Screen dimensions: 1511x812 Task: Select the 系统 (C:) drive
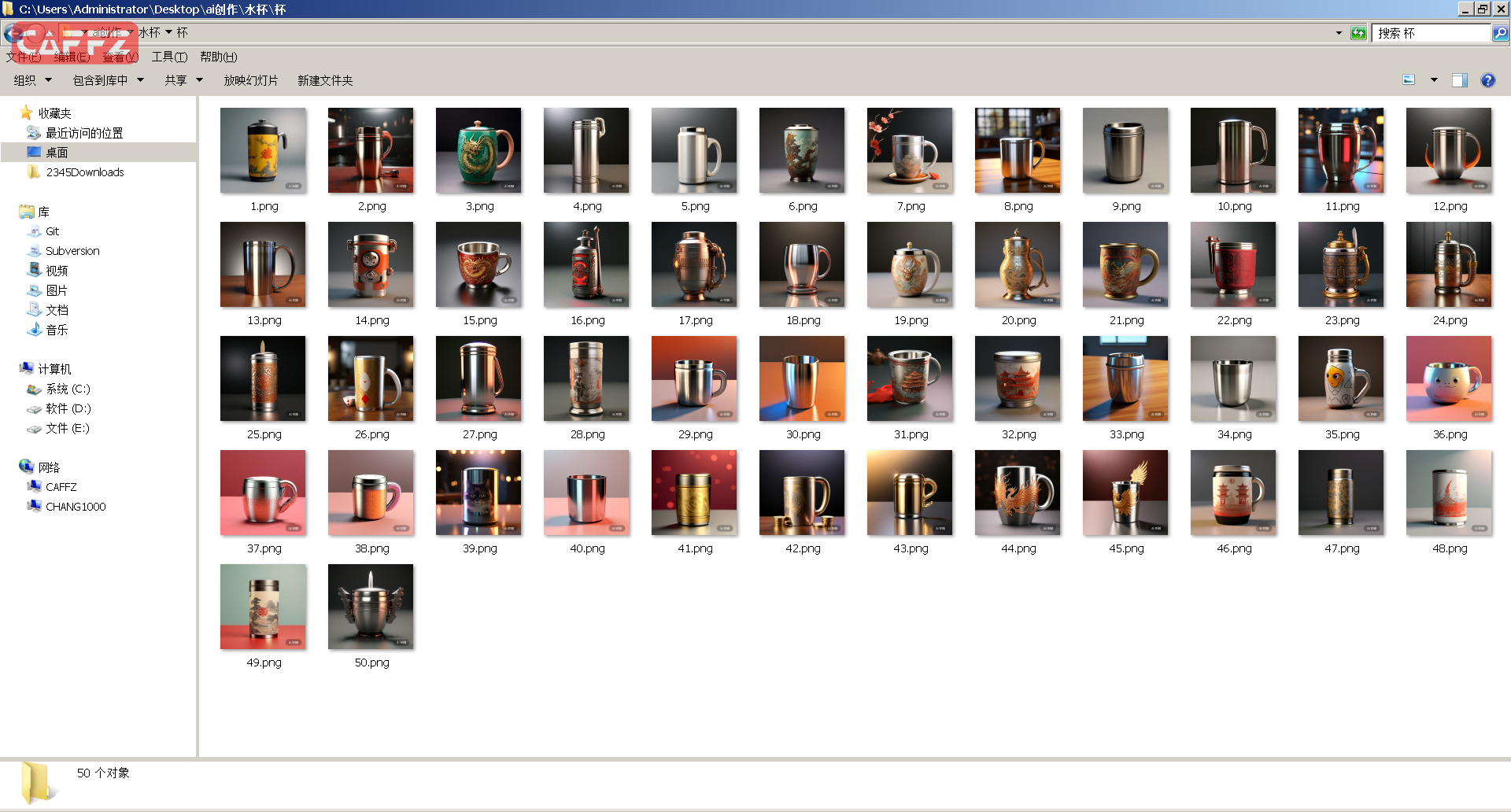[x=68, y=389]
